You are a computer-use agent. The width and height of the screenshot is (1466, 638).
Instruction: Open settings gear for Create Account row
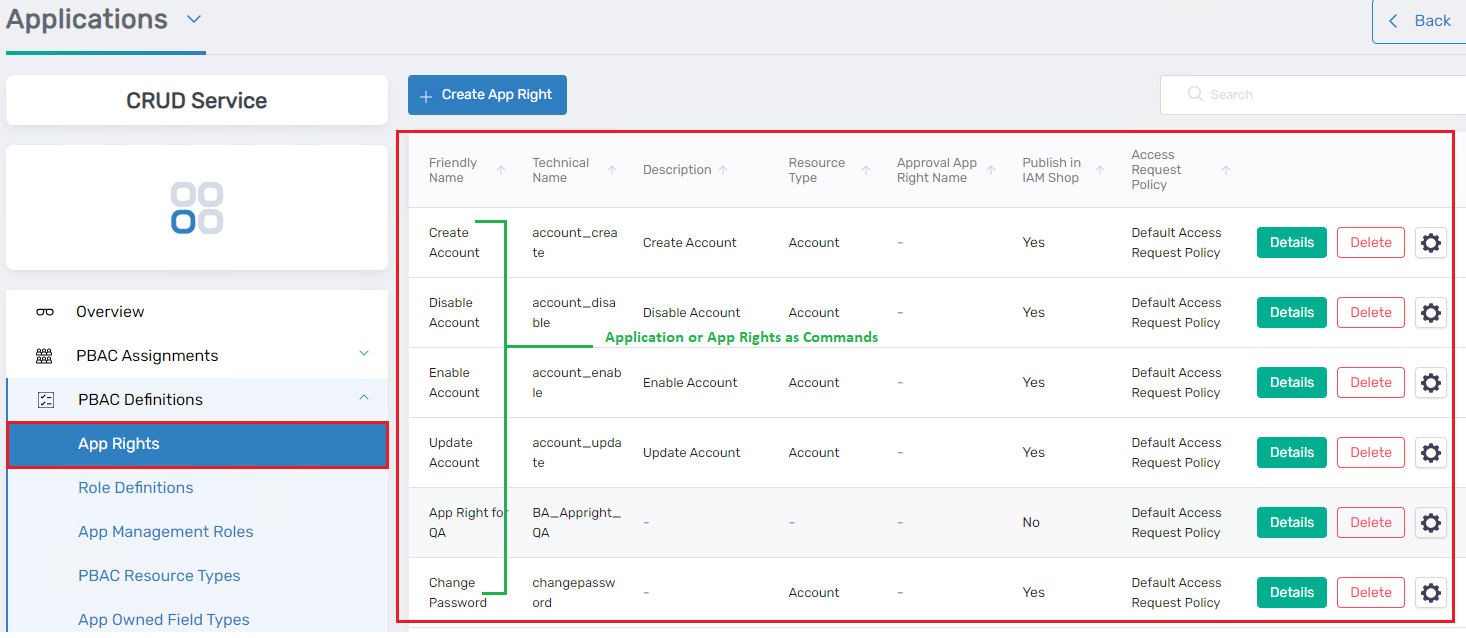1431,243
